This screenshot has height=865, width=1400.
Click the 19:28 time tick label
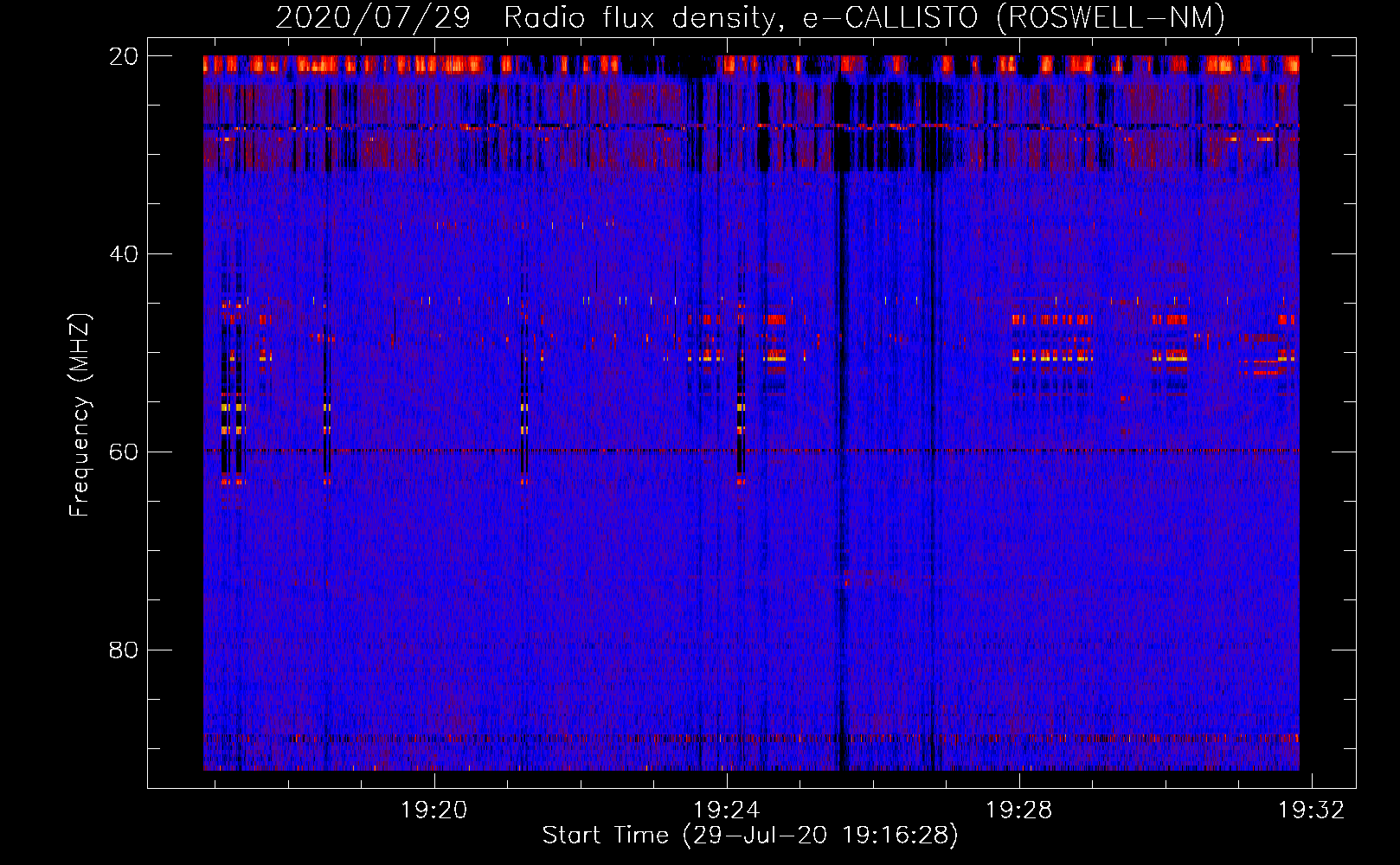point(1019,810)
